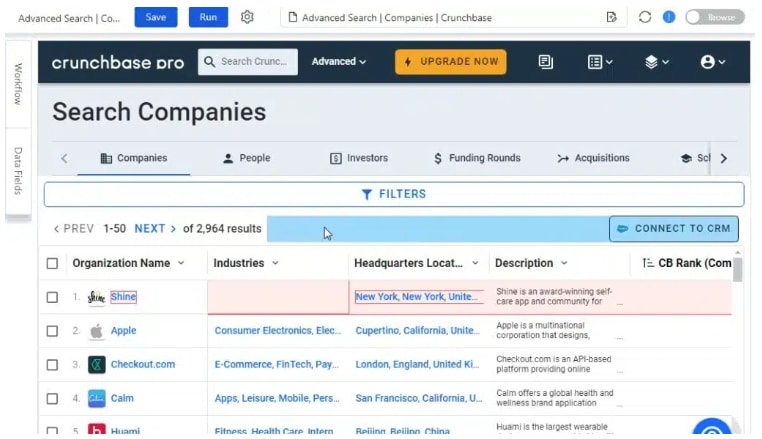Click the Search Crunchbase input field
Viewport: 762px width, 439px height.
(x=248, y=62)
